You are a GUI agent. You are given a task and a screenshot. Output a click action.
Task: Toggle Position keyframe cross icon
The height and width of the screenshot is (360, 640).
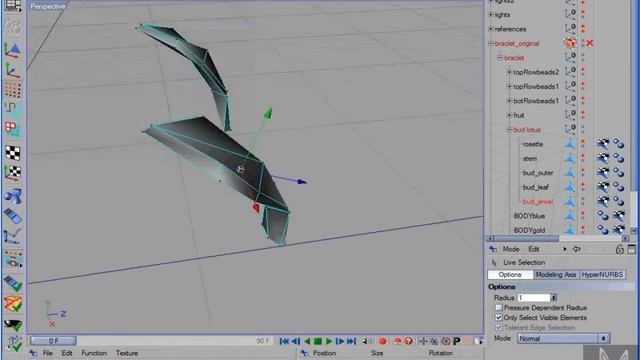[423, 341]
